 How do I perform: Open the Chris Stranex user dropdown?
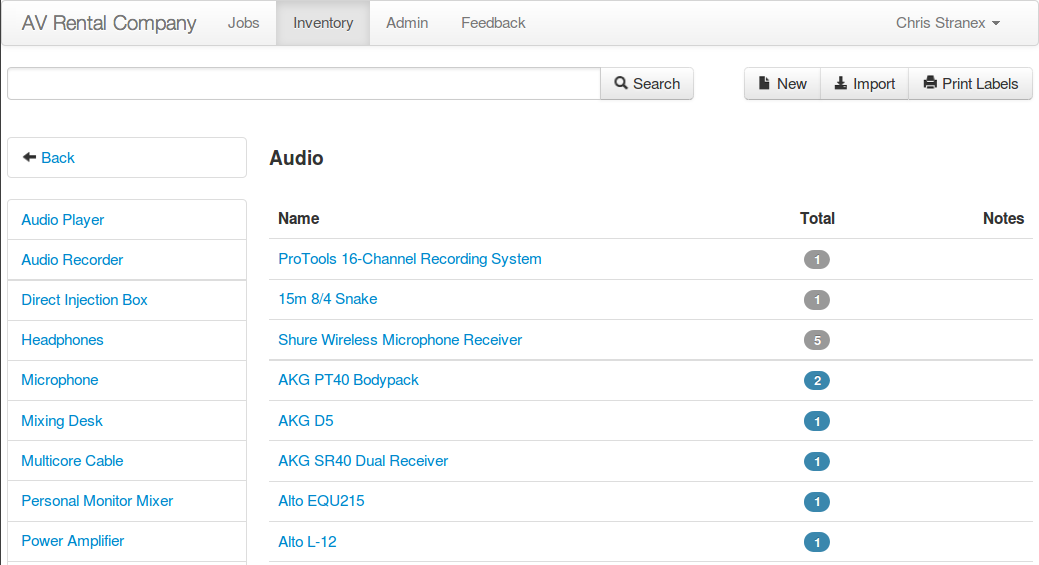pos(948,23)
